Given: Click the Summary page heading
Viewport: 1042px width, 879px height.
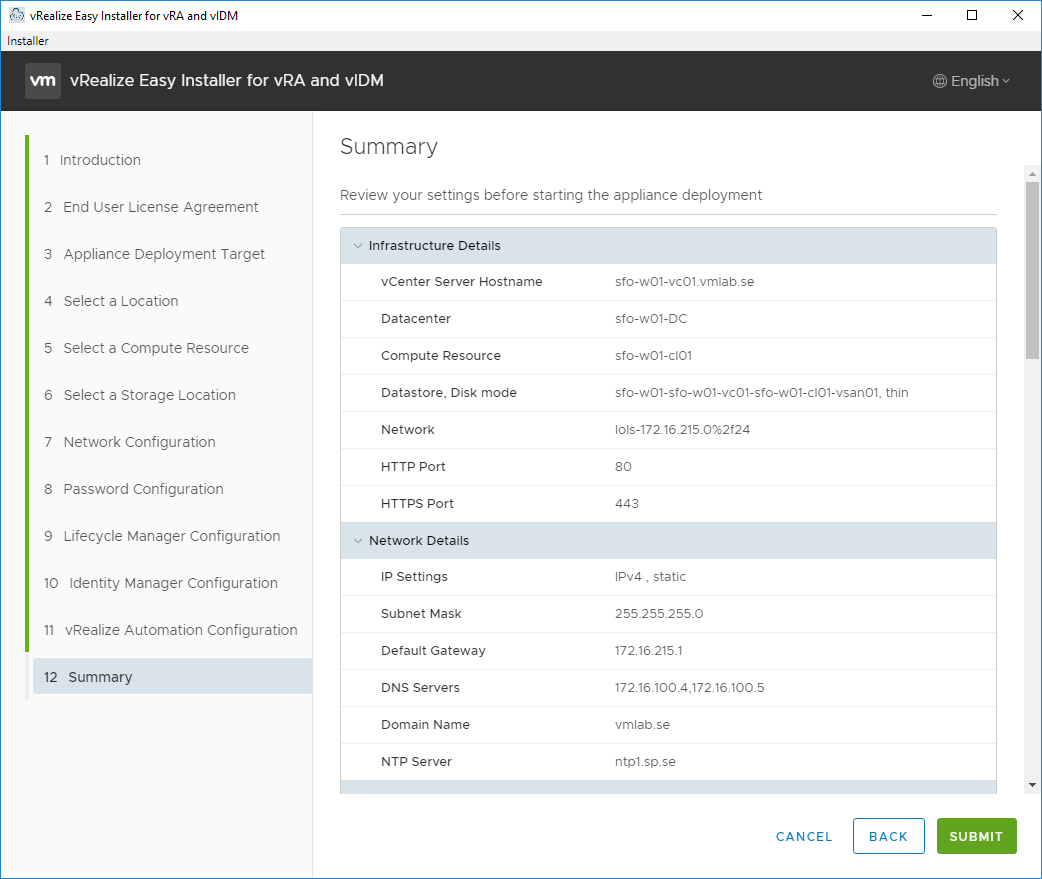Looking at the screenshot, I should pyautogui.click(x=389, y=146).
